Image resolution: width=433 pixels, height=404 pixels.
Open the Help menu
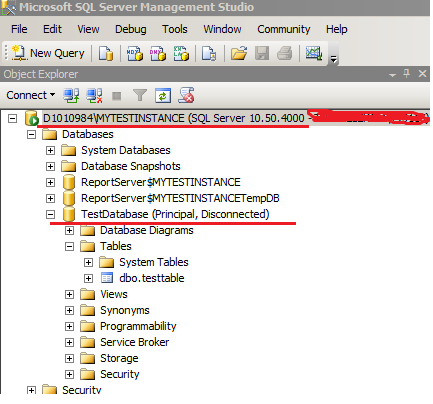click(x=337, y=29)
